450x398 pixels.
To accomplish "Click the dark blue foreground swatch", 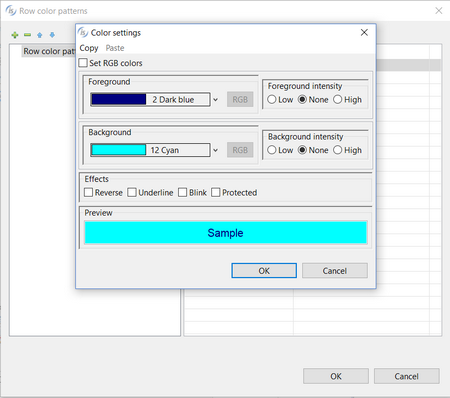I will pos(119,99).
